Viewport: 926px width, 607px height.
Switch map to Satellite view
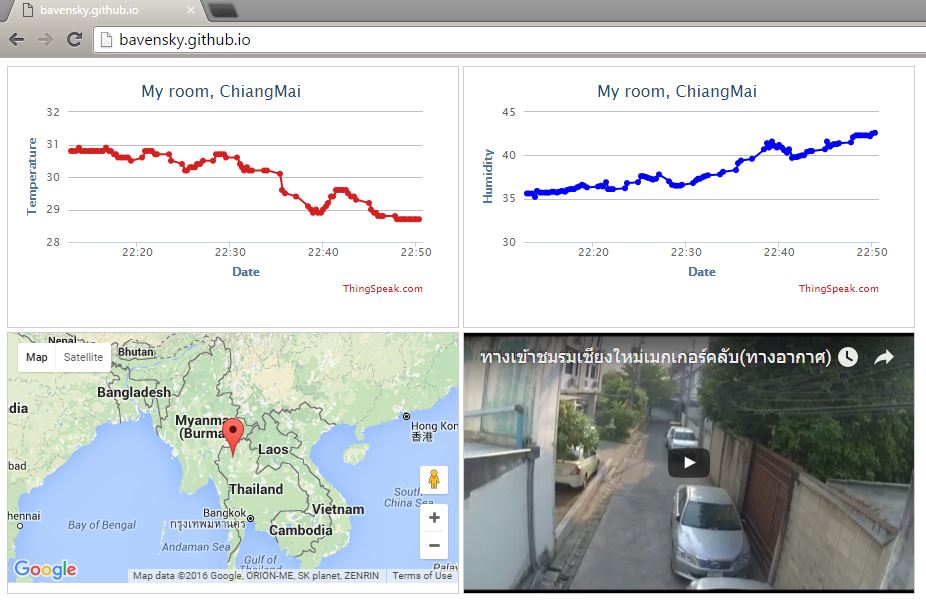pos(83,357)
